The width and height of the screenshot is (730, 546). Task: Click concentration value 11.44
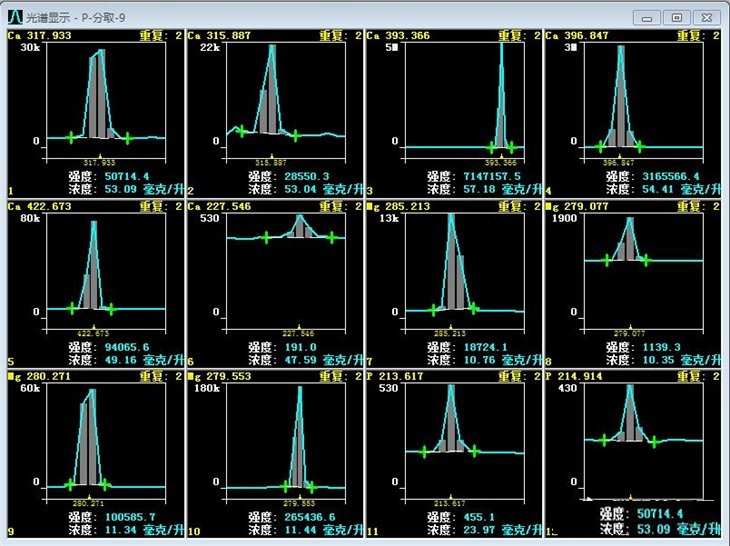(x=300, y=530)
